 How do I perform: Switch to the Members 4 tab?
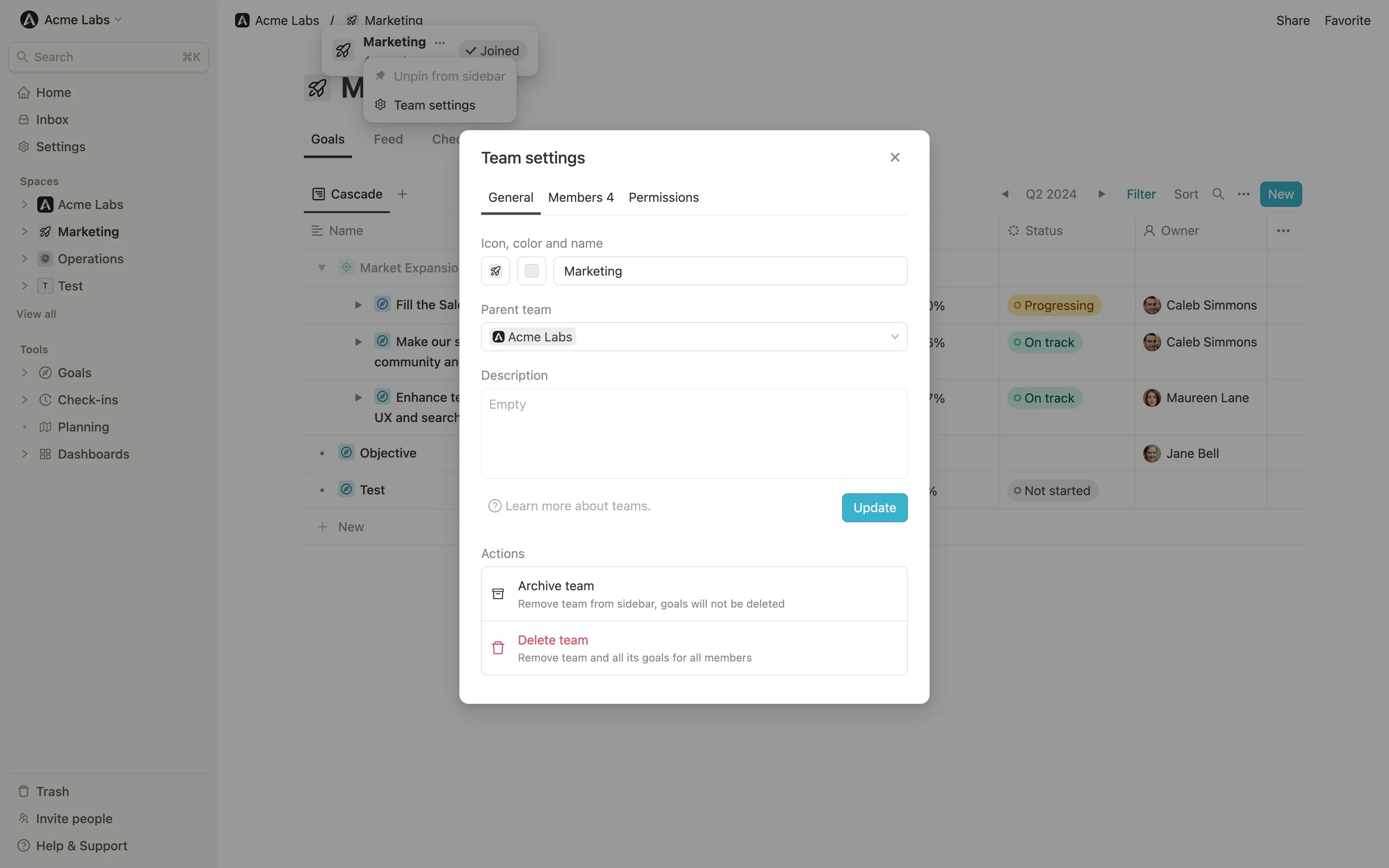580,197
